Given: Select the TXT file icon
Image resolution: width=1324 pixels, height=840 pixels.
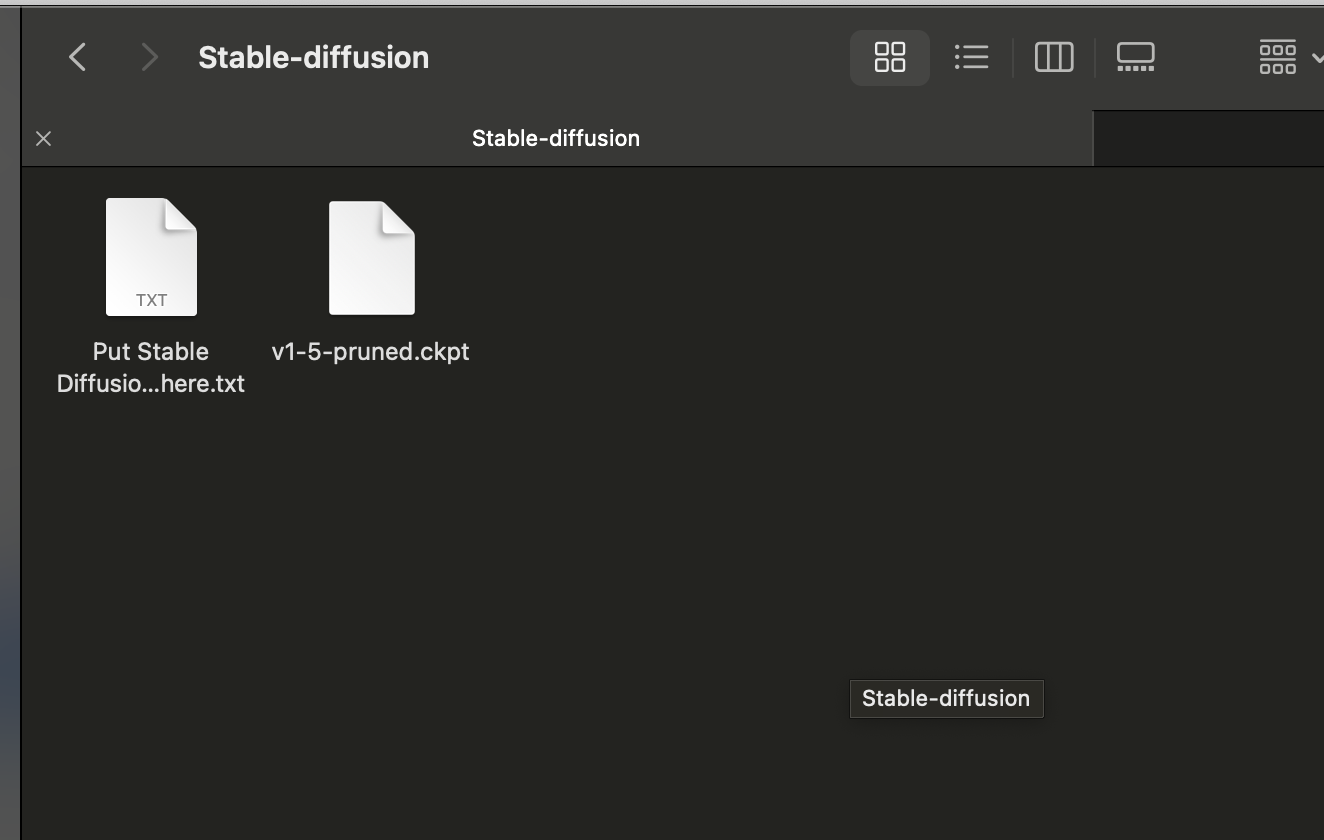Looking at the screenshot, I should [x=151, y=257].
